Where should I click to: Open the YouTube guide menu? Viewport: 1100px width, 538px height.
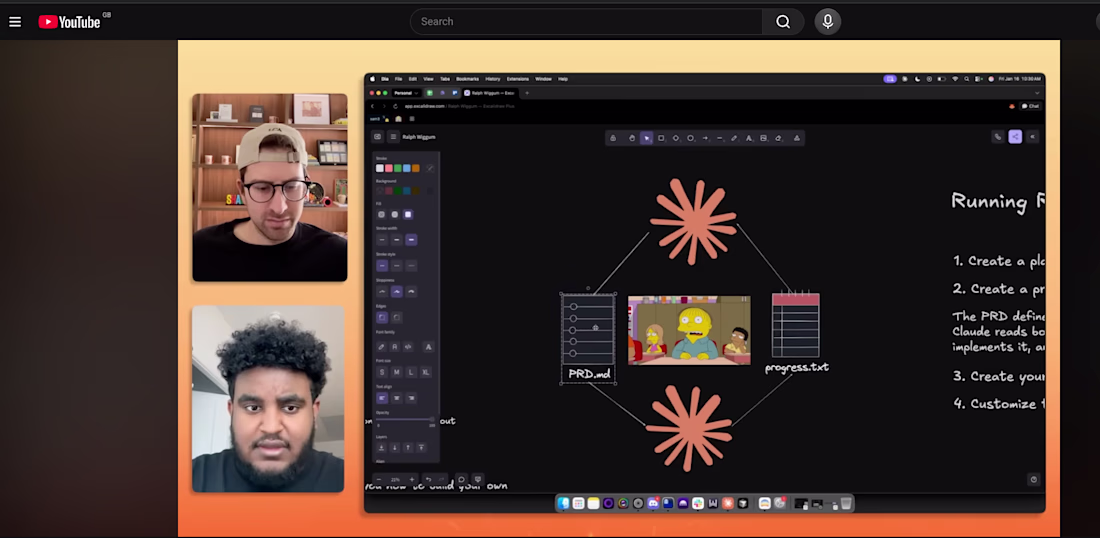coord(15,22)
